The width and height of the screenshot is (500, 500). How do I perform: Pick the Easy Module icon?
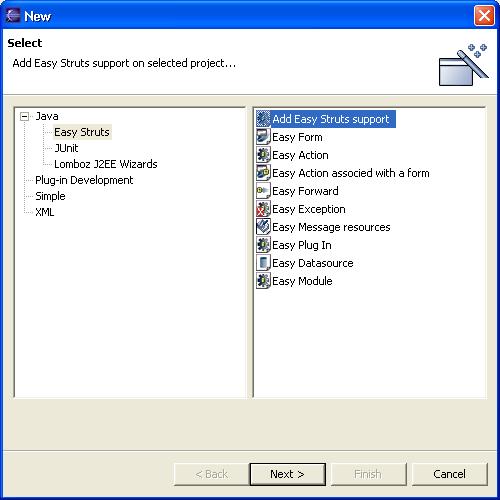coord(263,281)
